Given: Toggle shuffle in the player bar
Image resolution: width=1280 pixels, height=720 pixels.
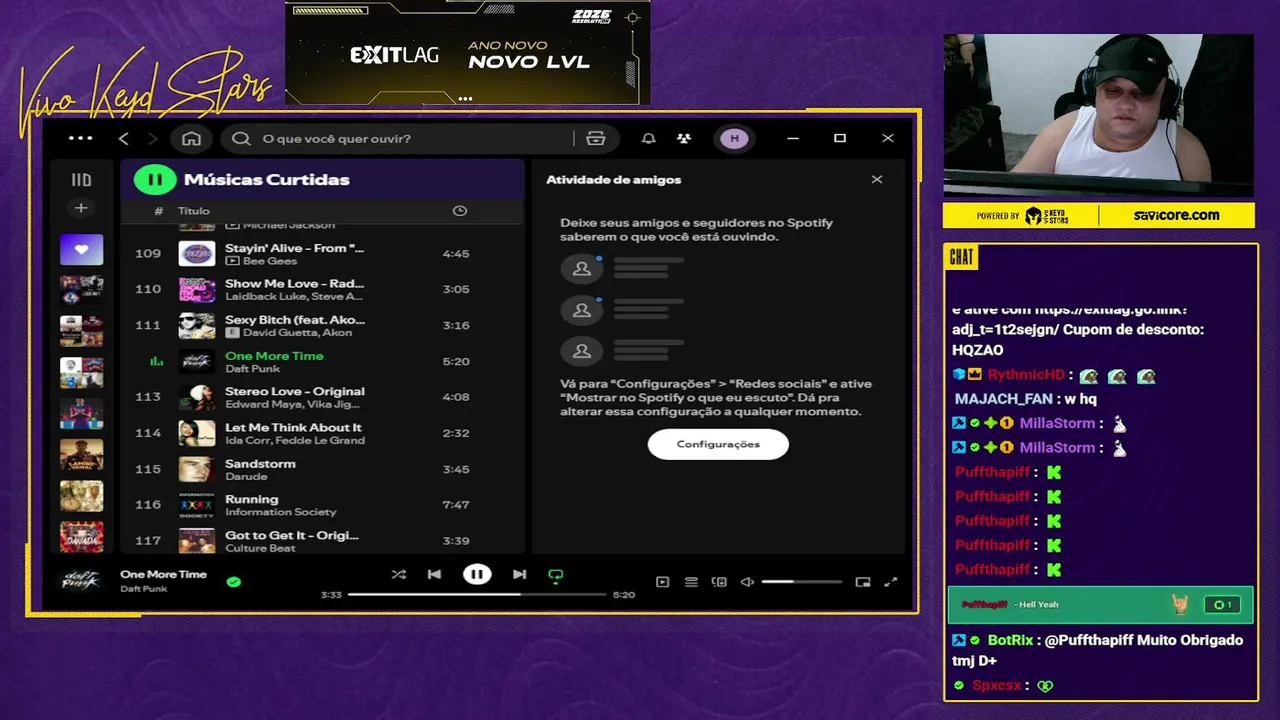Looking at the screenshot, I should (x=399, y=574).
